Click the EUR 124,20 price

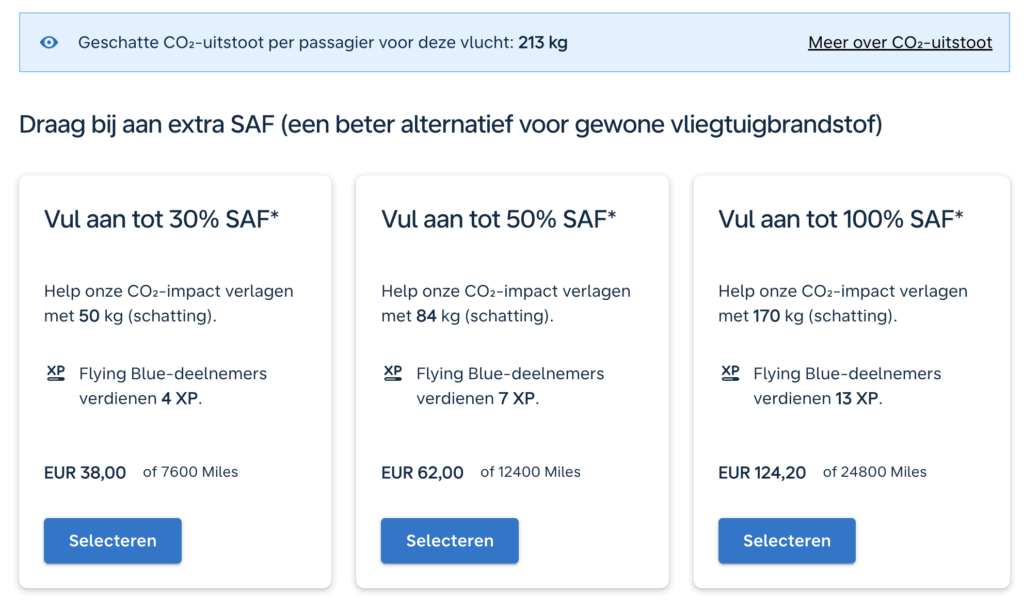point(762,473)
